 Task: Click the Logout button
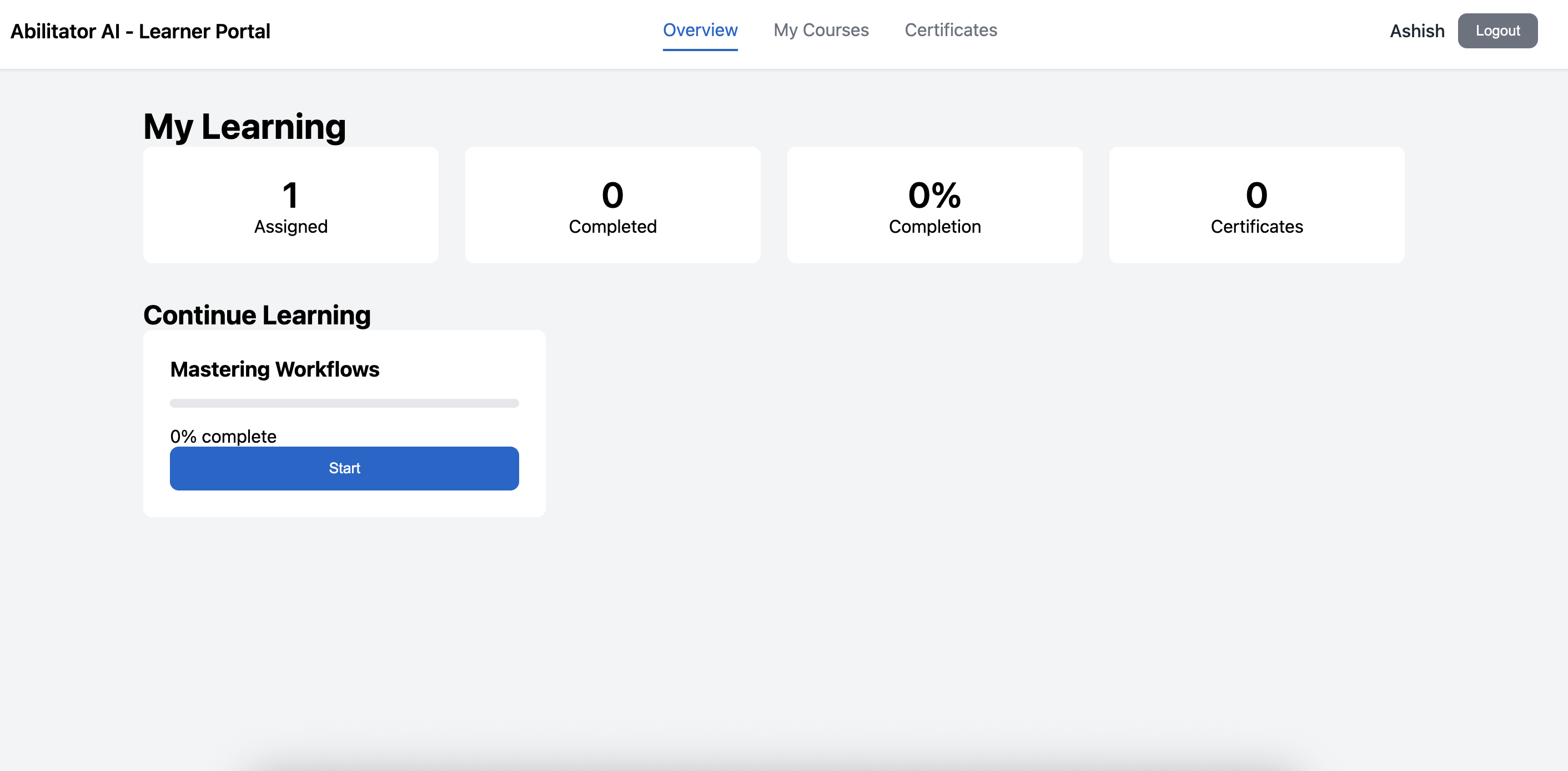point(1497,31)
